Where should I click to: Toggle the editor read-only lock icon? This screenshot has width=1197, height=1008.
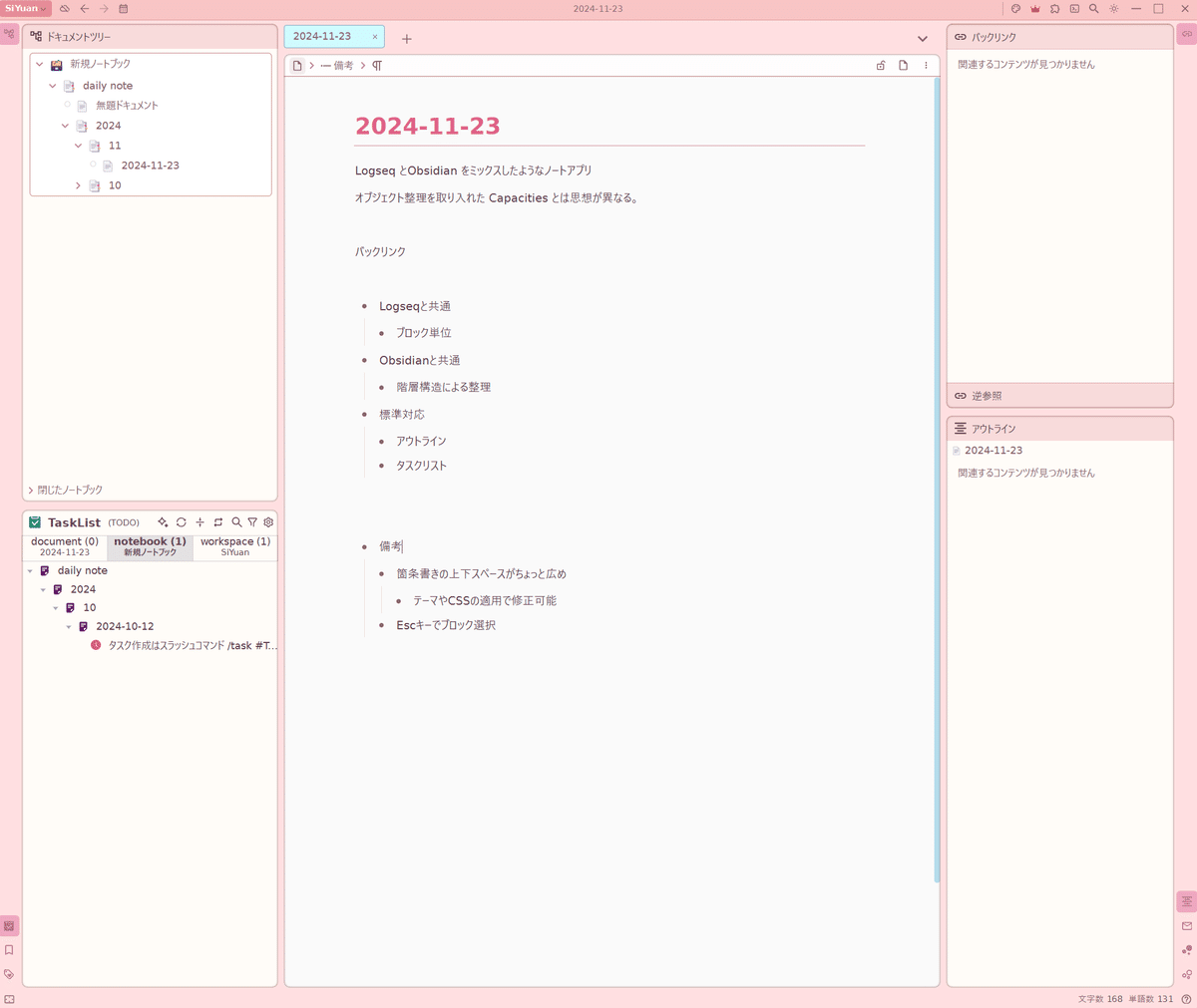881,66
